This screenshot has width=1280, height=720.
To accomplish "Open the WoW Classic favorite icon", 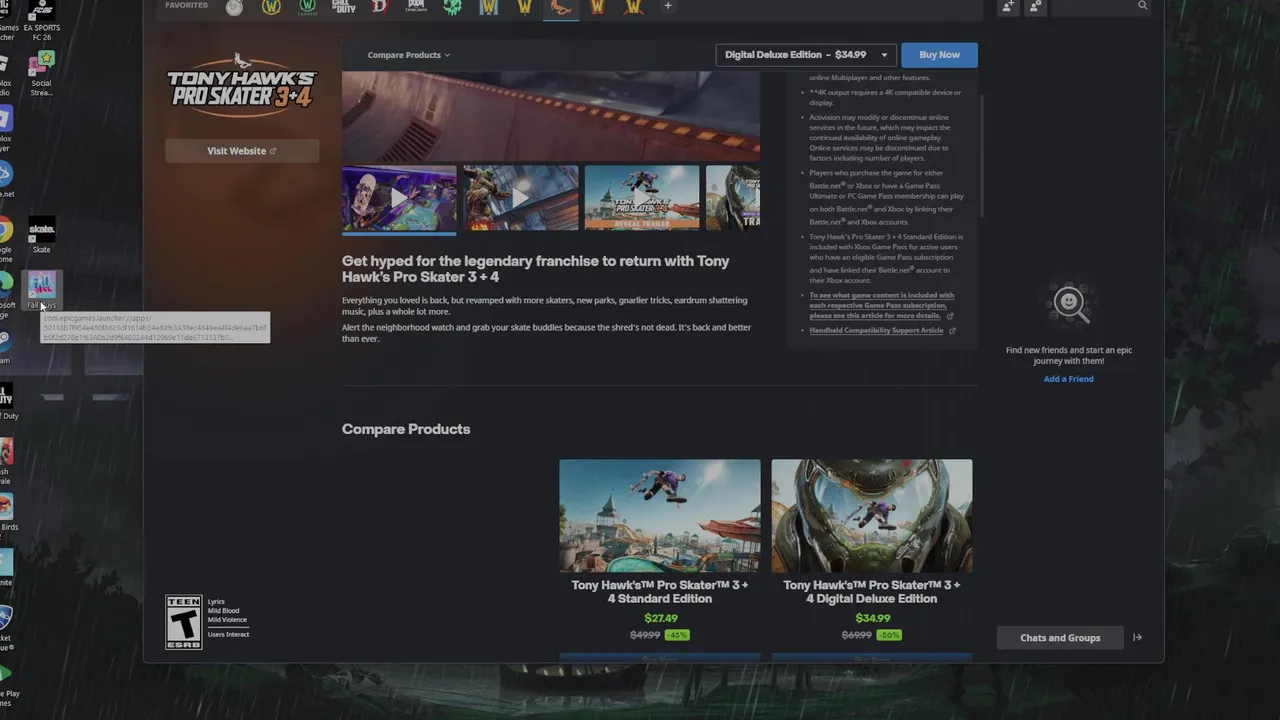I will pyautogui.click(x=308, y=7).
